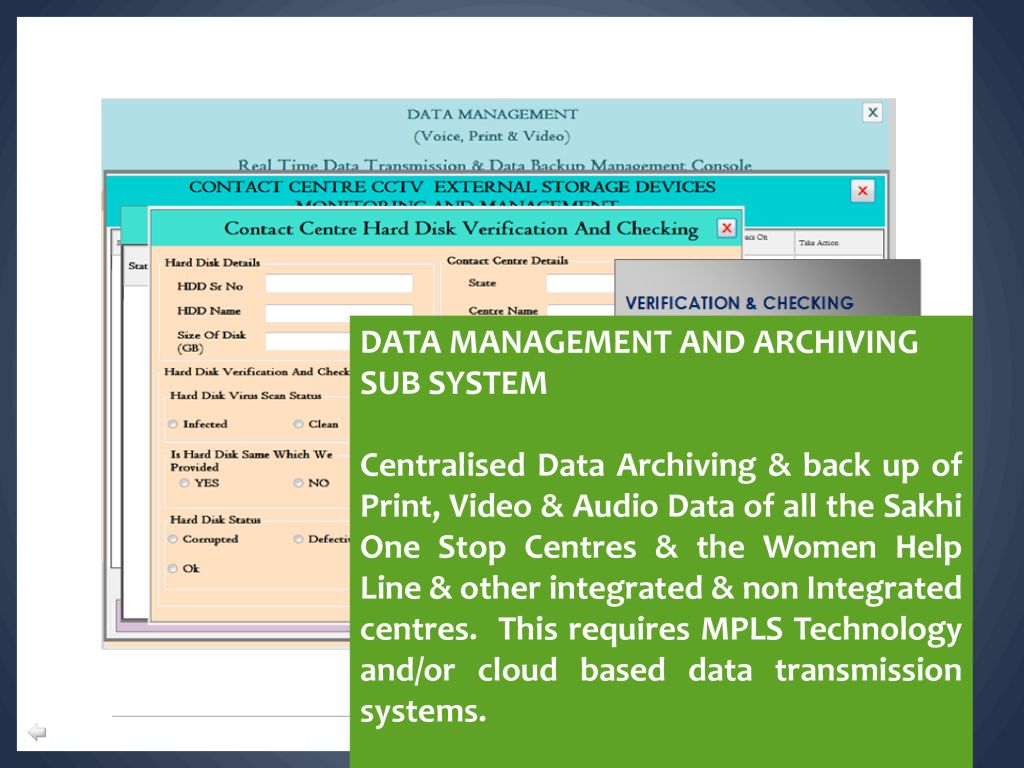Select the green Data Management and Archiving text box
This screenshot has height=768, width=1024.
point(660,540)
